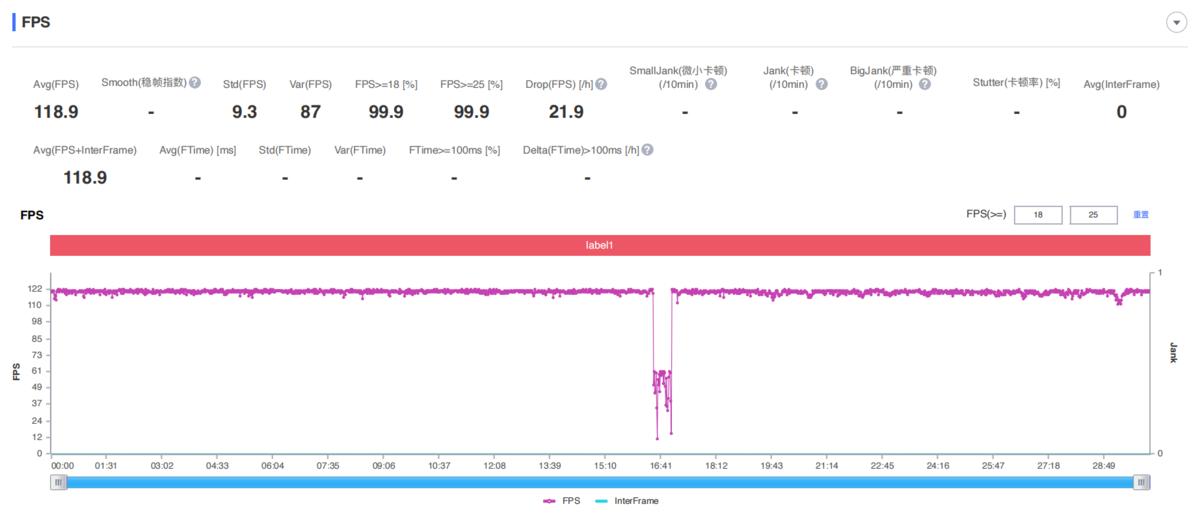This screenshot has height=526, width=1200.
Task: Toggle the FPS series in the chart legend
Action: [562, 501]
